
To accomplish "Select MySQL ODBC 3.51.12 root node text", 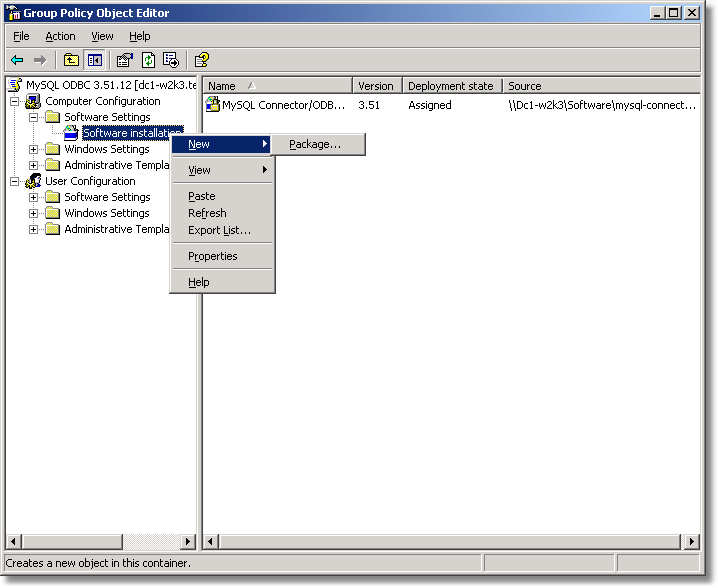I will (111, 85).
